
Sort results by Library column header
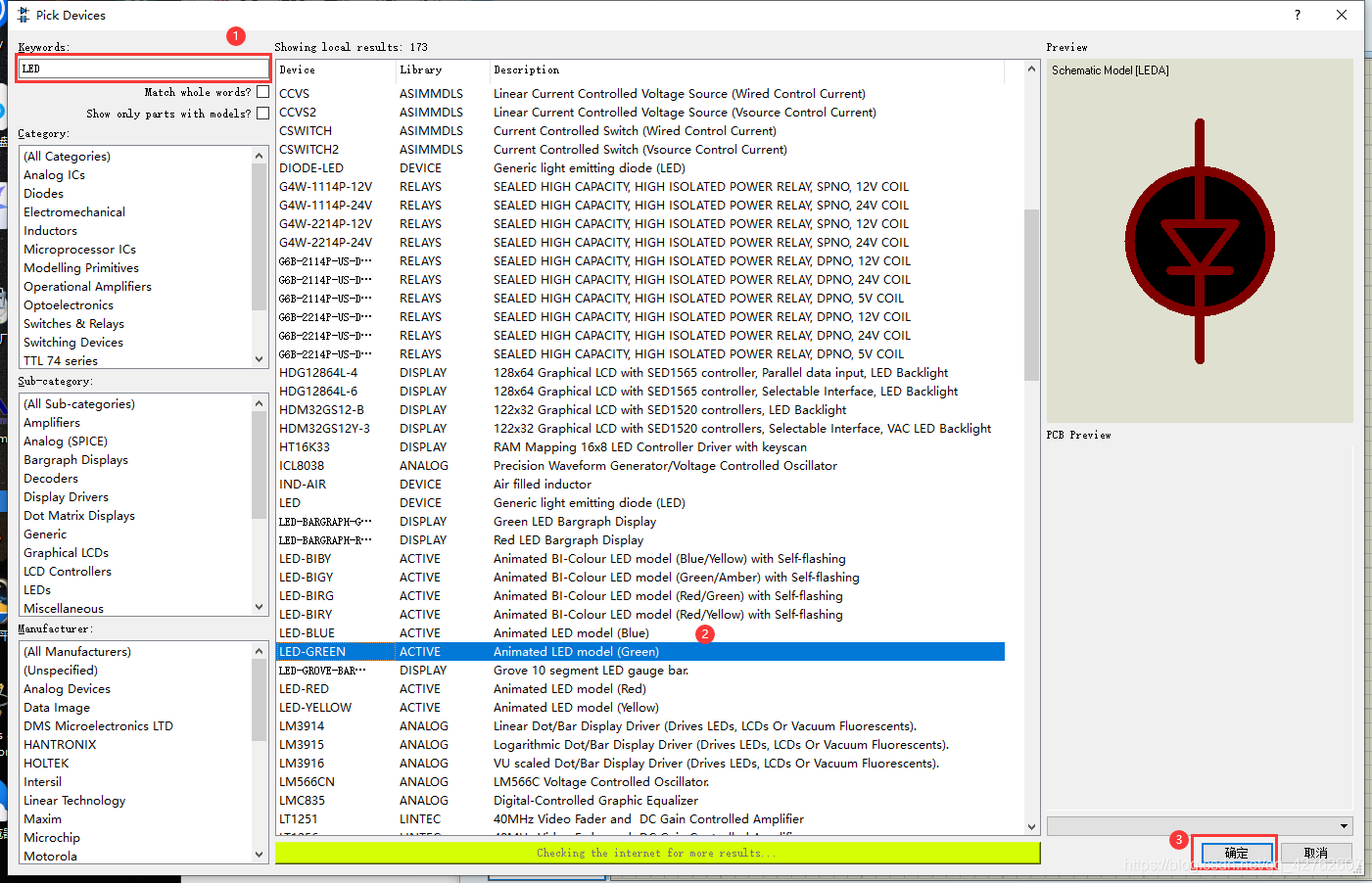tap(443, 70)
